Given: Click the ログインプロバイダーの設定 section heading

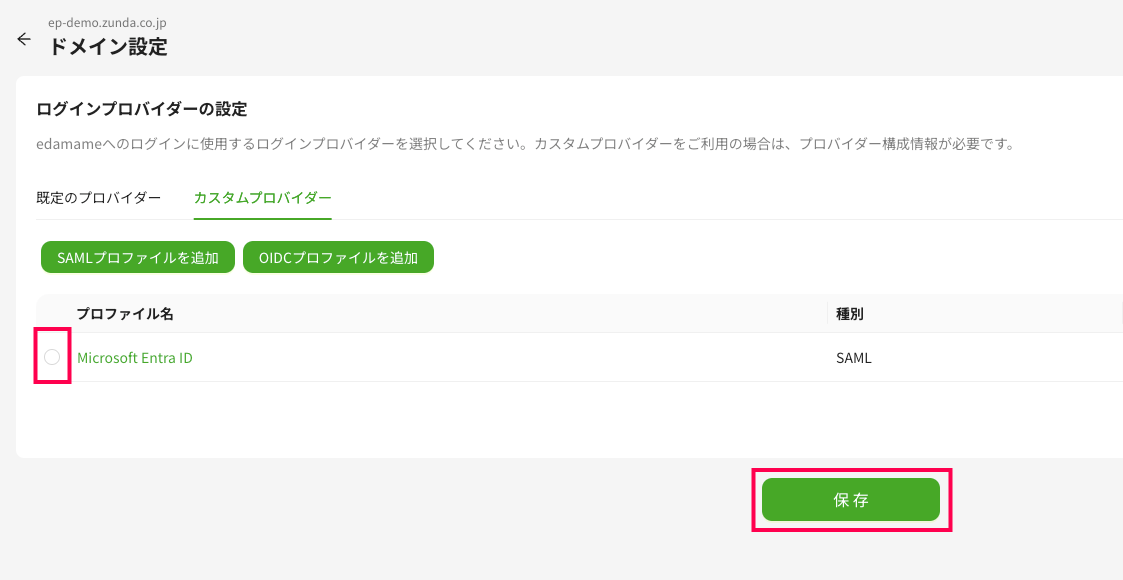Looking at the screenshot, I should [x=142, y=110].
